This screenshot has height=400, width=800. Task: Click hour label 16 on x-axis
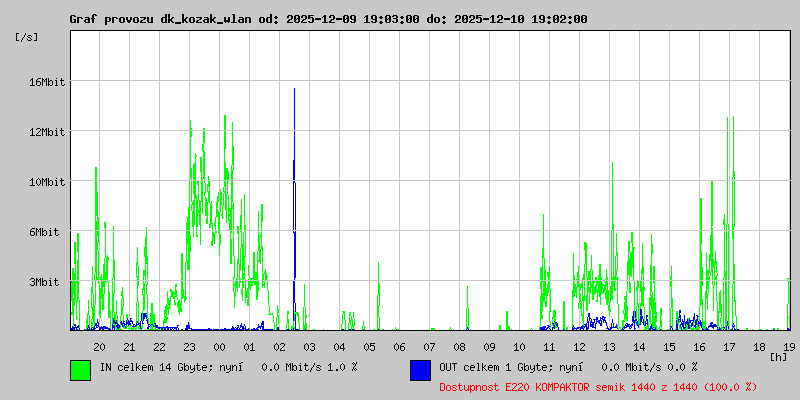coord(699,347)
